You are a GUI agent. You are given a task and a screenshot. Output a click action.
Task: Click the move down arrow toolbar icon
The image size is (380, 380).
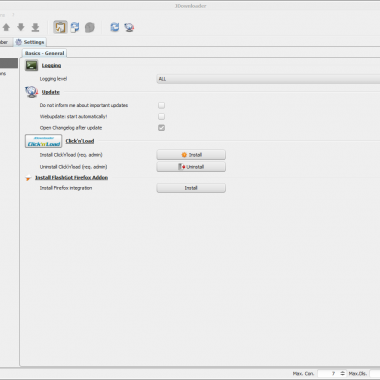[x=21, y=27]
